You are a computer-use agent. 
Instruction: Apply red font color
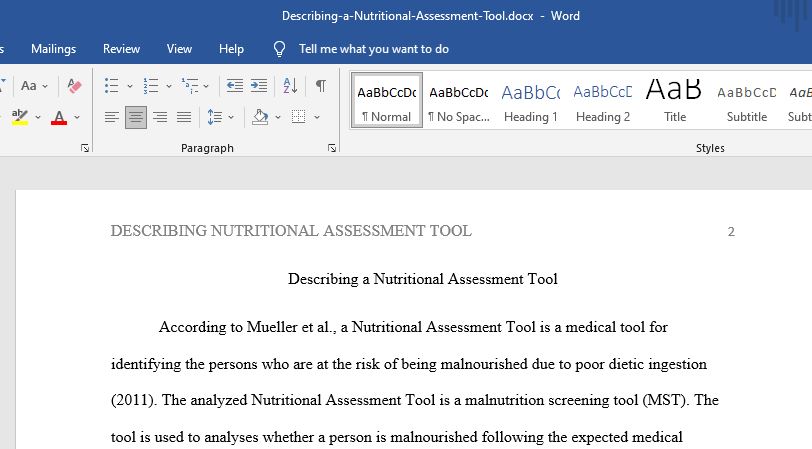point(59,117)
